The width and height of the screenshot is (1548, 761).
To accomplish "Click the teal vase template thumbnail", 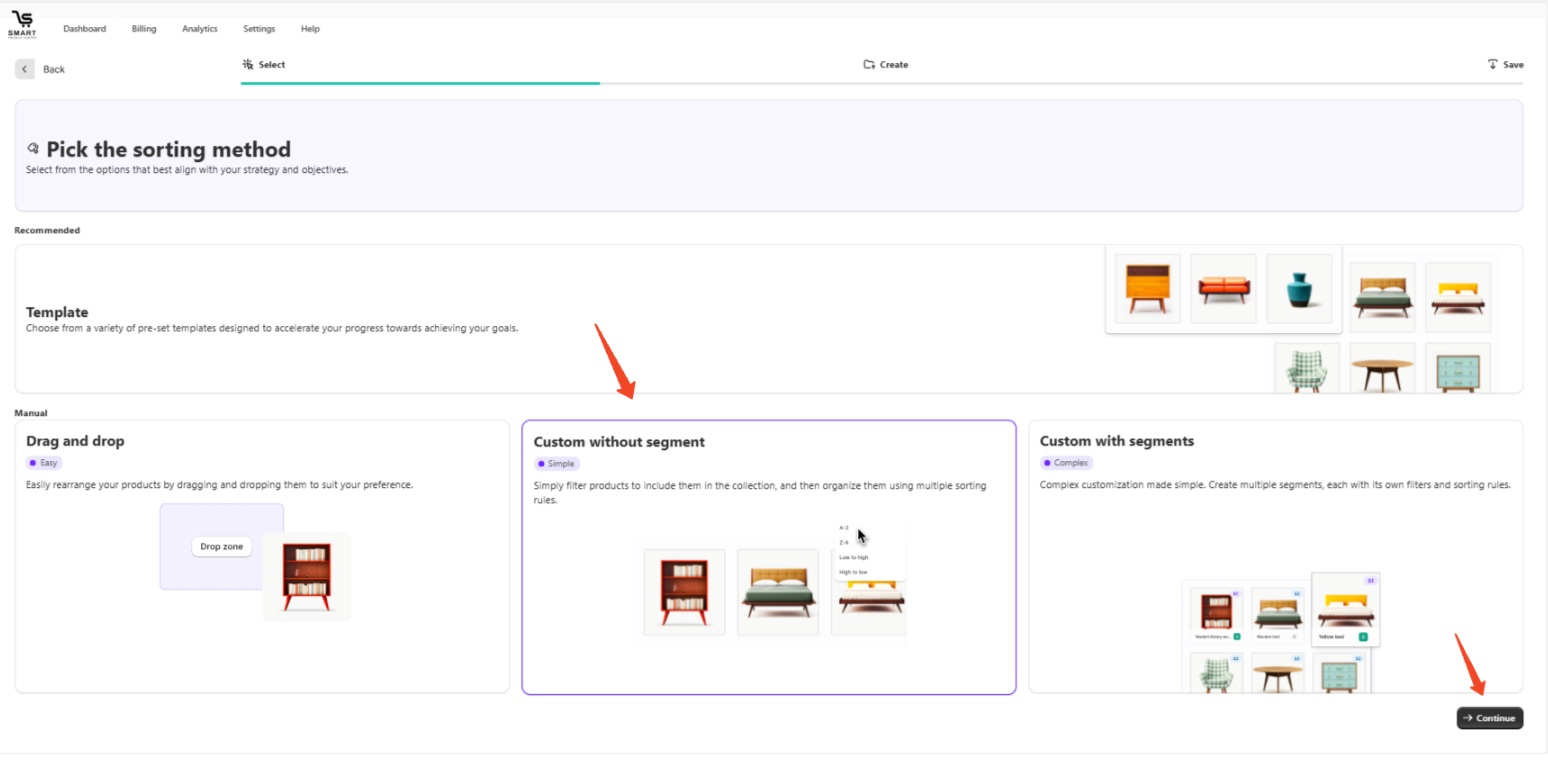I will click(x=1299, y=288).
